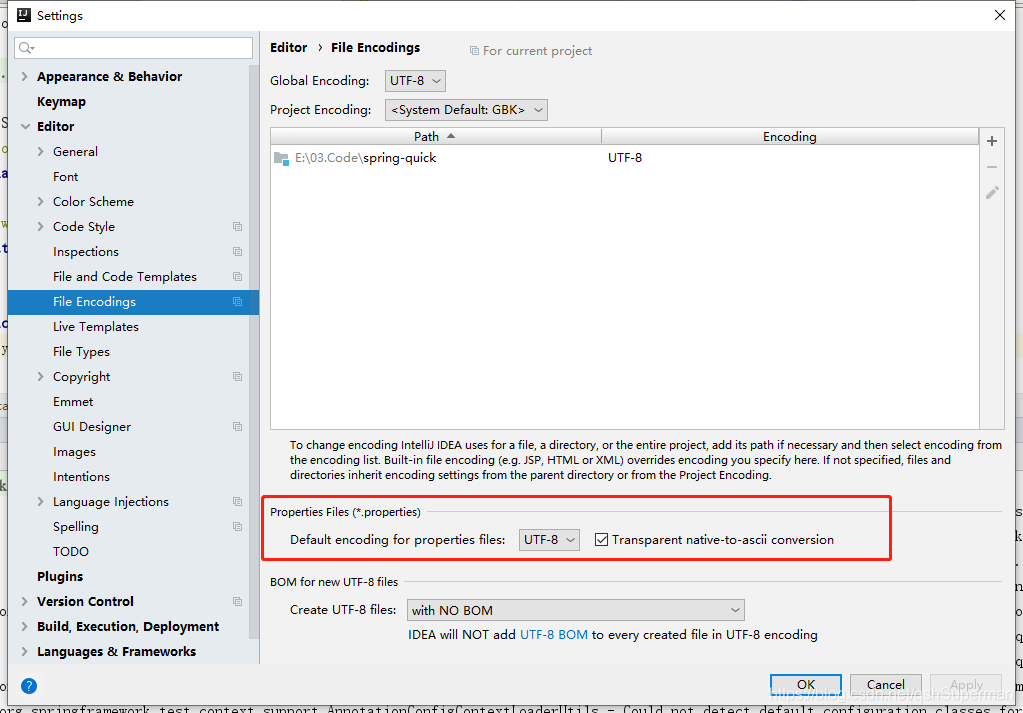Open Inspections settings page
This screenshot has width=1023, height=713.
[x=85, y=252]
